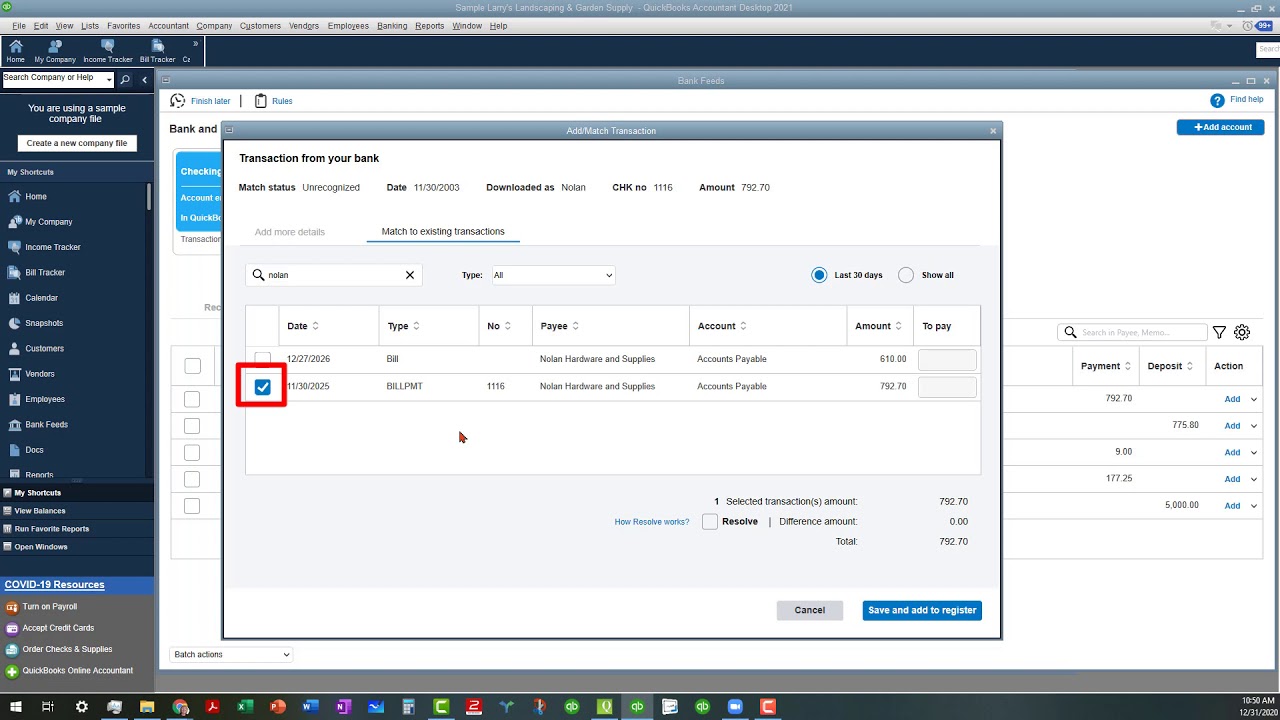Uncheck the 11/30/2025 BILLPMT row checkbox
This screenshot has width=1280, height=720.
pyautogui.click(x=262, y=387)
